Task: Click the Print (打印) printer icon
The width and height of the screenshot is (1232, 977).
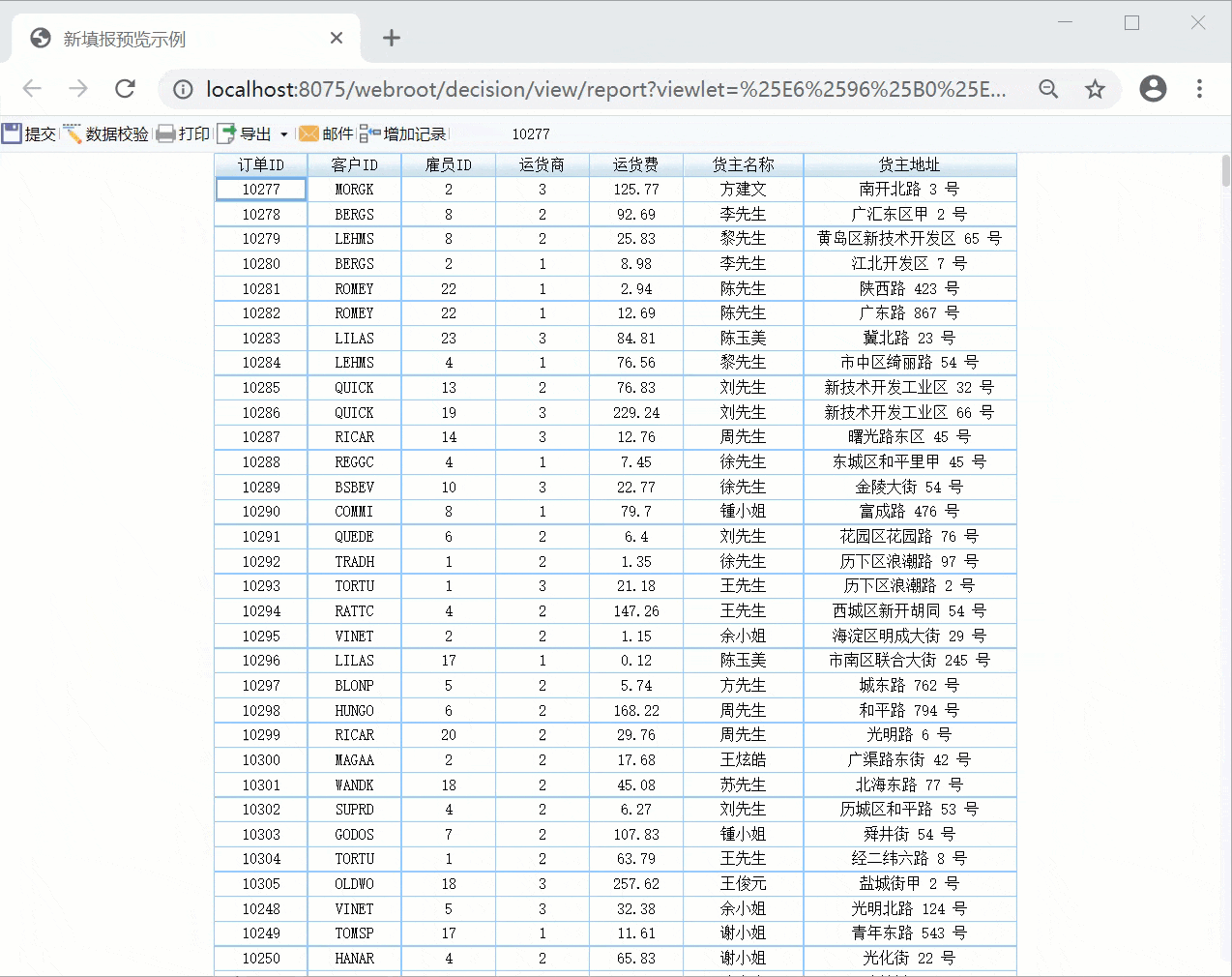Action: pyautogui.click(x=166, y=133)
